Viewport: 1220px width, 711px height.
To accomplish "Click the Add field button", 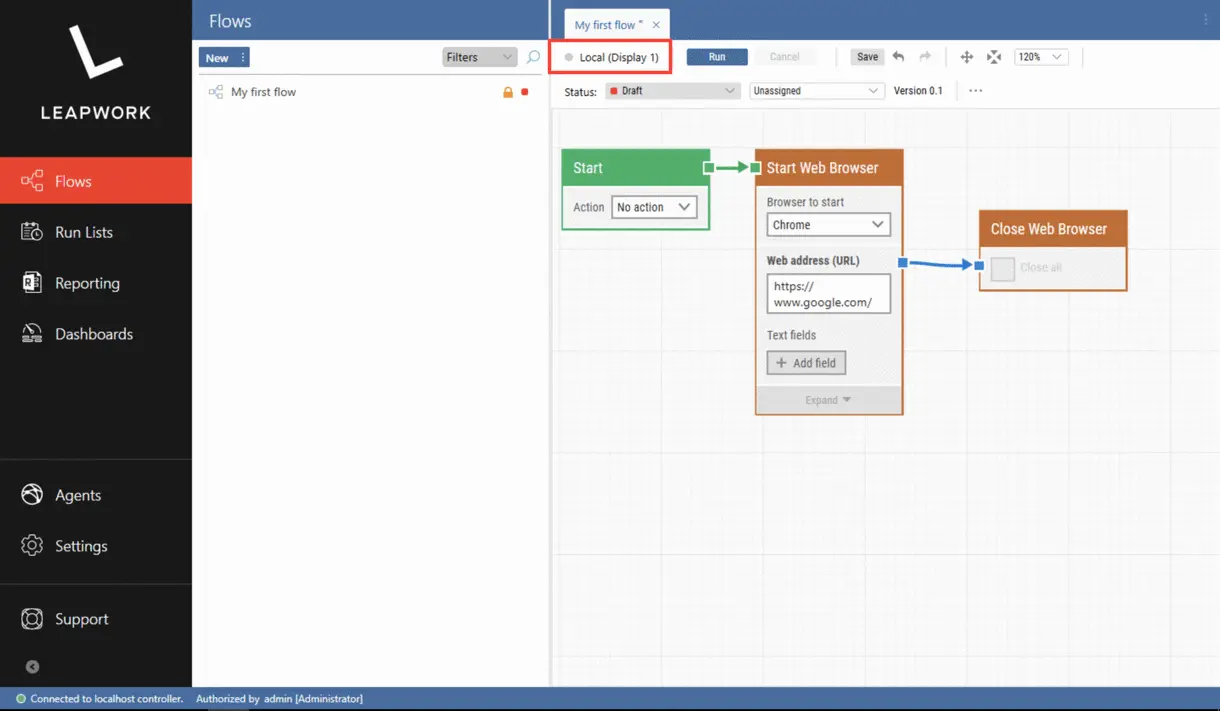I will (x=806, y=363).
